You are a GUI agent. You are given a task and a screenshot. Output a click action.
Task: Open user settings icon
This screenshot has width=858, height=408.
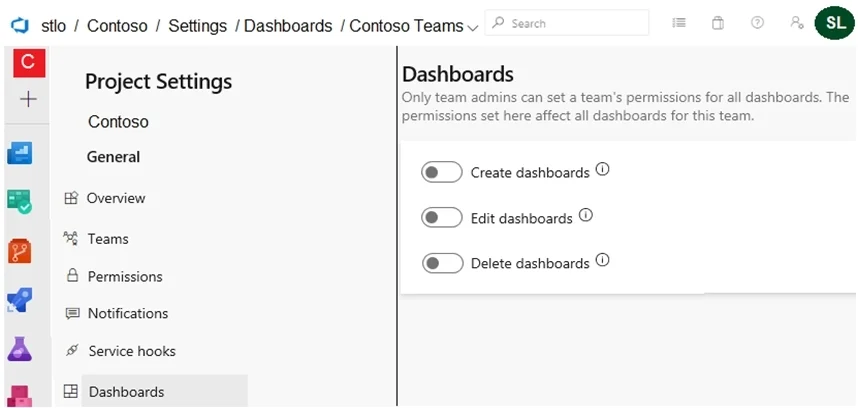(x=797, y=23)
